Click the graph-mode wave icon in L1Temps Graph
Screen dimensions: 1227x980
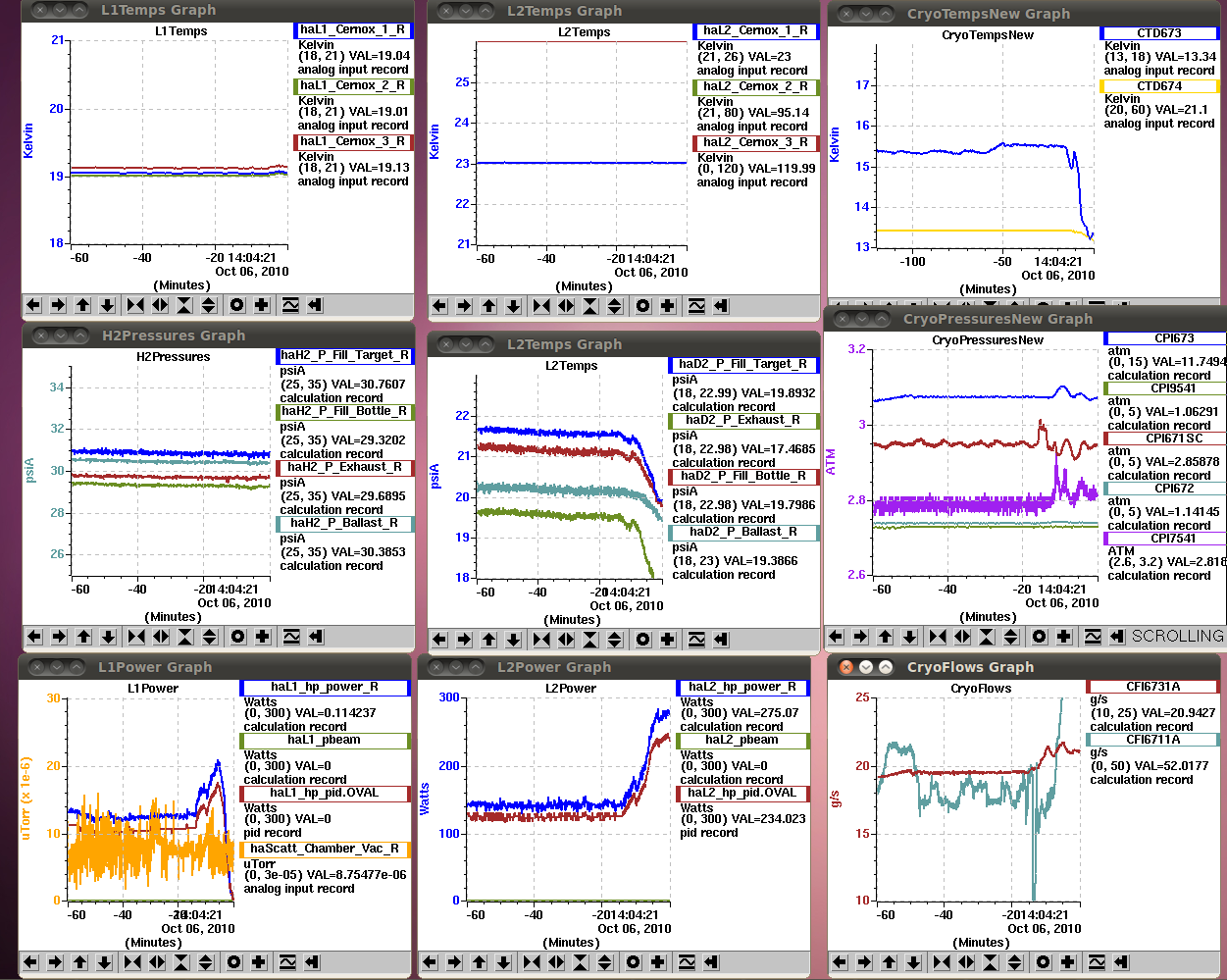pos(290,305)
